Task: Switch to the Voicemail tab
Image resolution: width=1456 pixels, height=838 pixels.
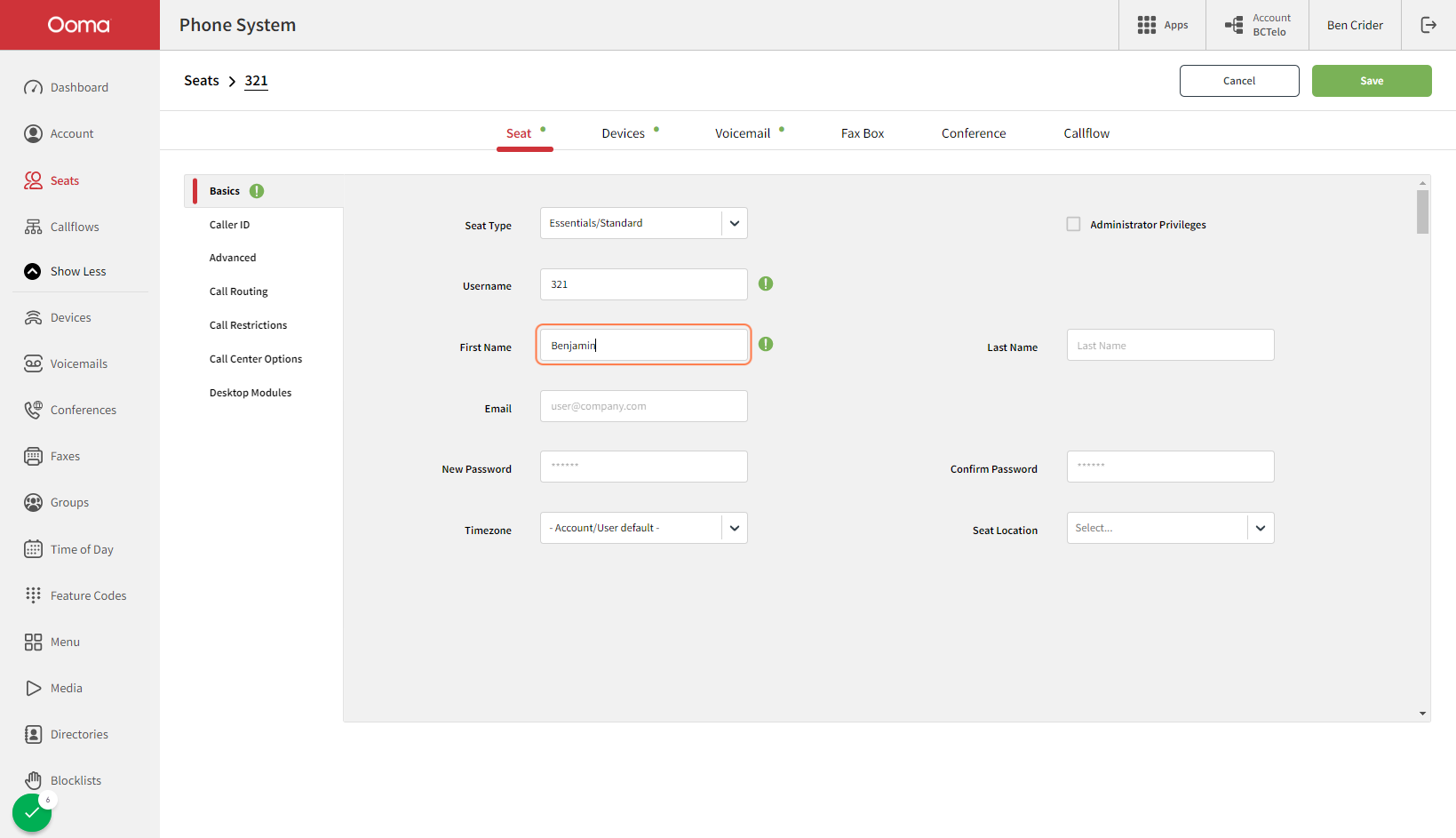Action: [x=743, y=133]
